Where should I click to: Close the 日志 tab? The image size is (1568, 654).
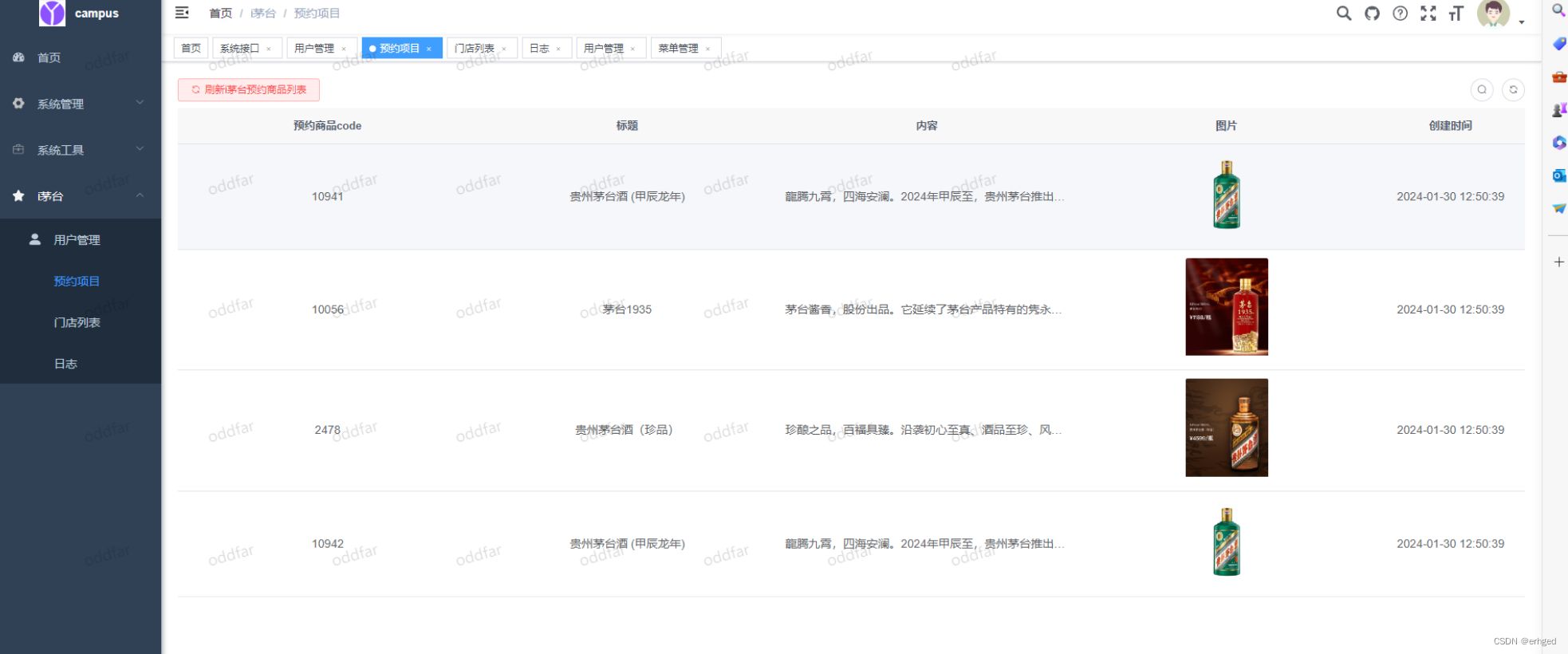(x=558, y=49)
